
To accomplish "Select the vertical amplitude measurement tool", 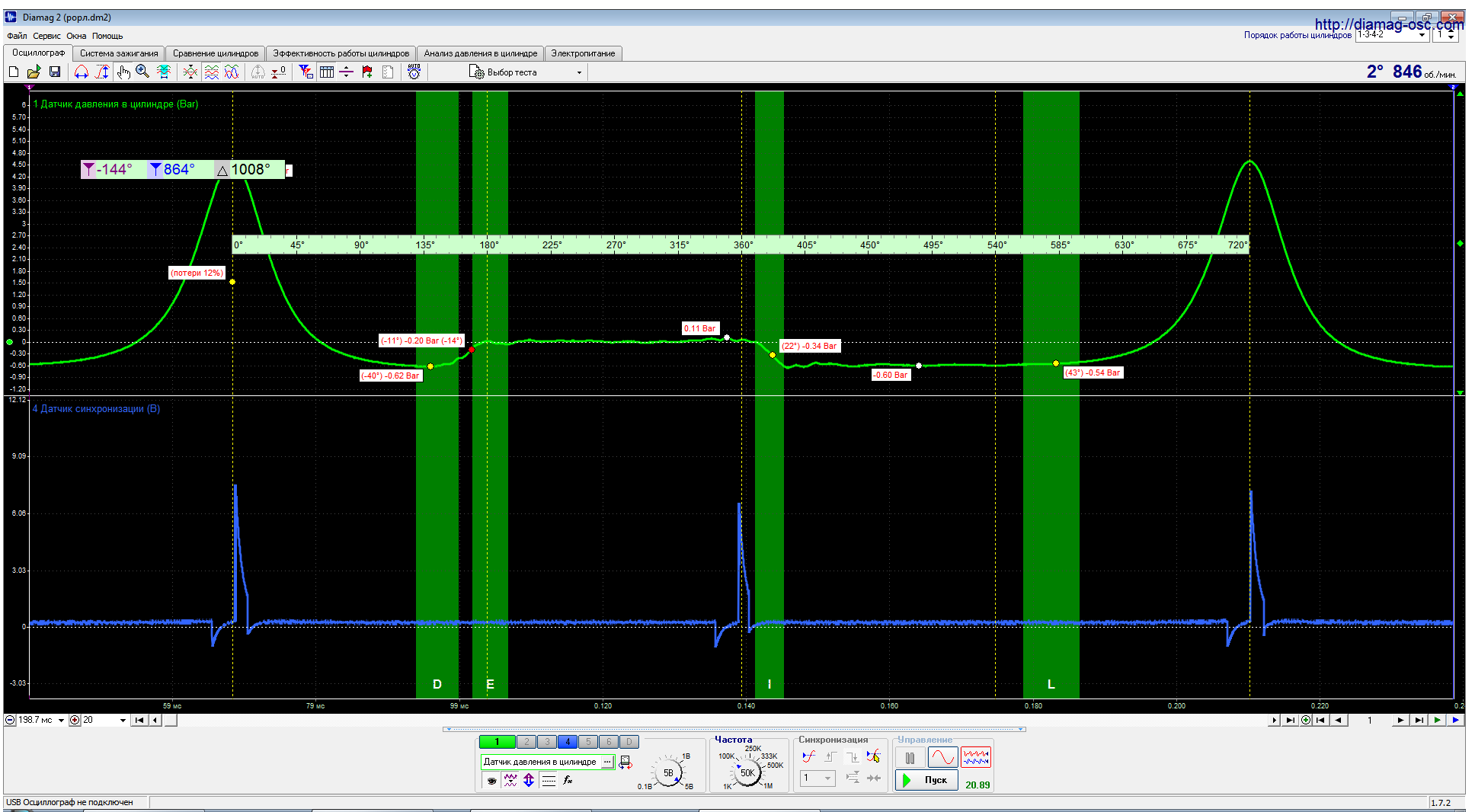I will 102,72.
